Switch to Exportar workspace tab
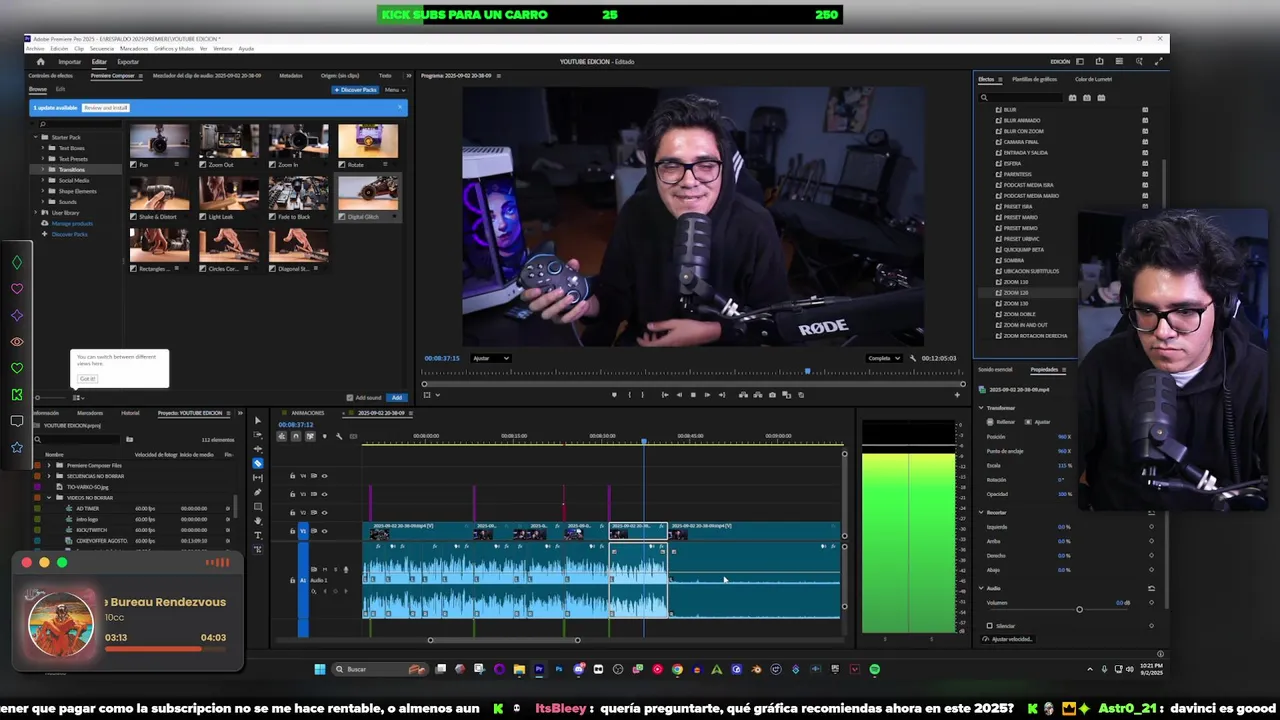 point(128,62)
